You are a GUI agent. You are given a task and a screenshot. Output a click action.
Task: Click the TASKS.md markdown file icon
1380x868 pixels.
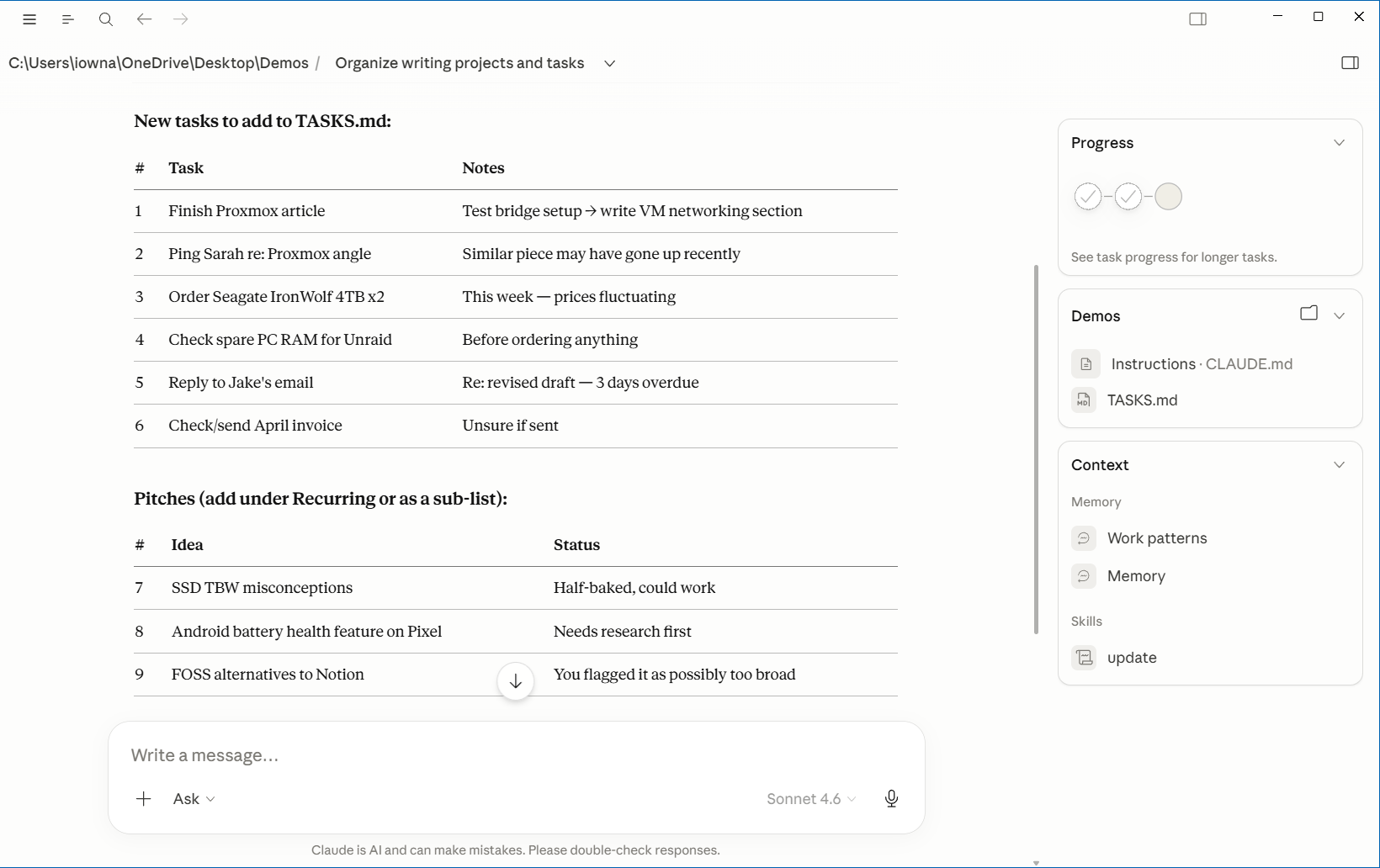point(1084,400)
